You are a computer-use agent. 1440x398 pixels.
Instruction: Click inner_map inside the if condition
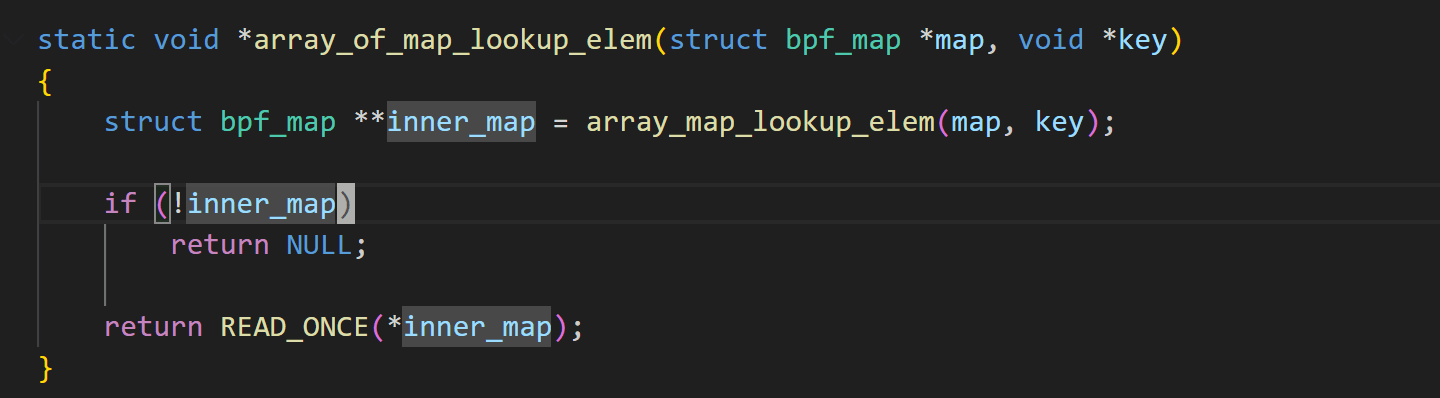click(x=262, y=204)
